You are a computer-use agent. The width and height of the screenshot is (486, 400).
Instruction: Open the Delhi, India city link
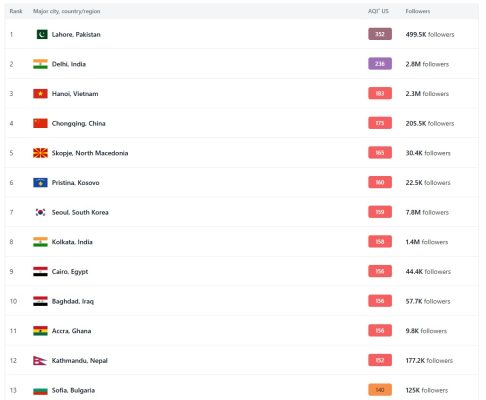[x=69, y=64]
